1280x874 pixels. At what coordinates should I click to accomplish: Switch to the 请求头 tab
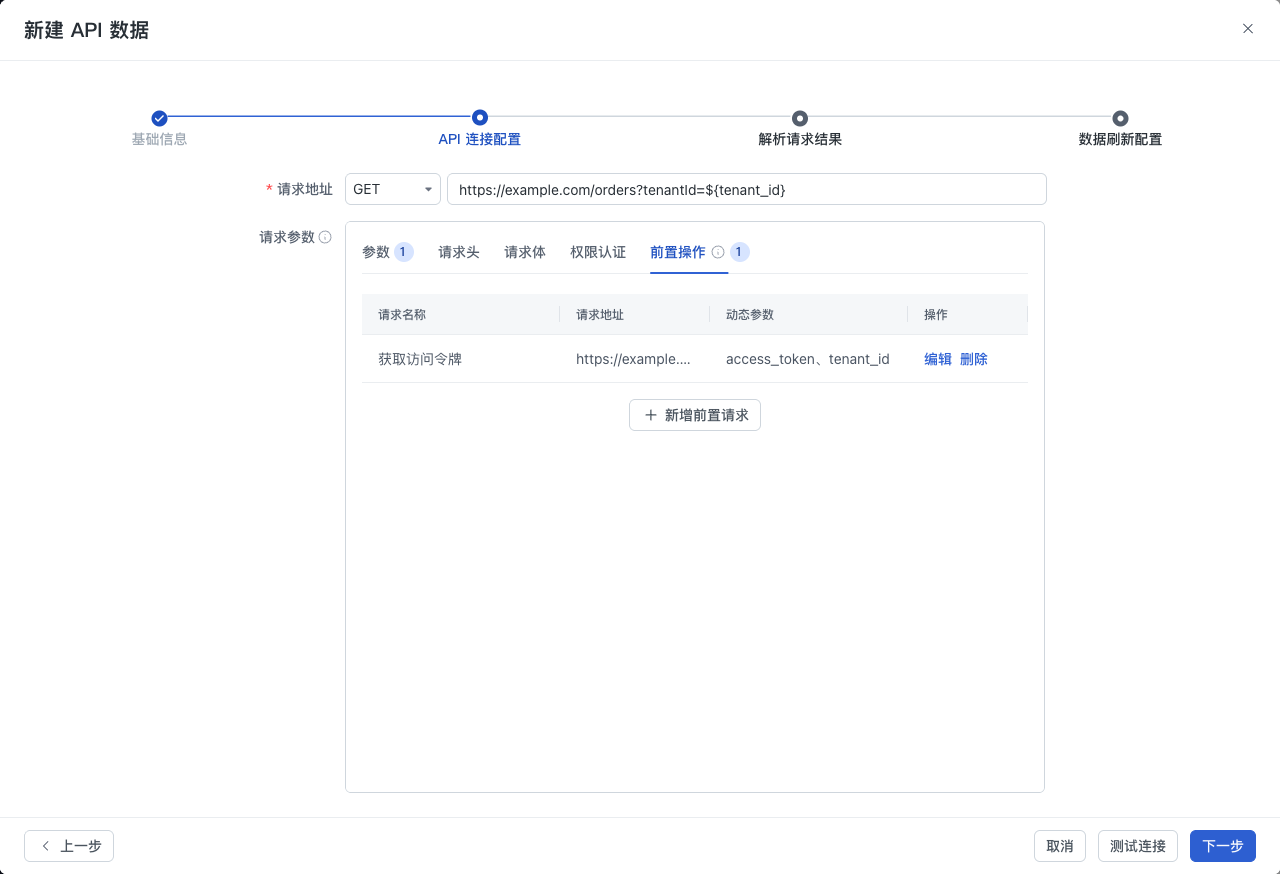tap(459, 252)
